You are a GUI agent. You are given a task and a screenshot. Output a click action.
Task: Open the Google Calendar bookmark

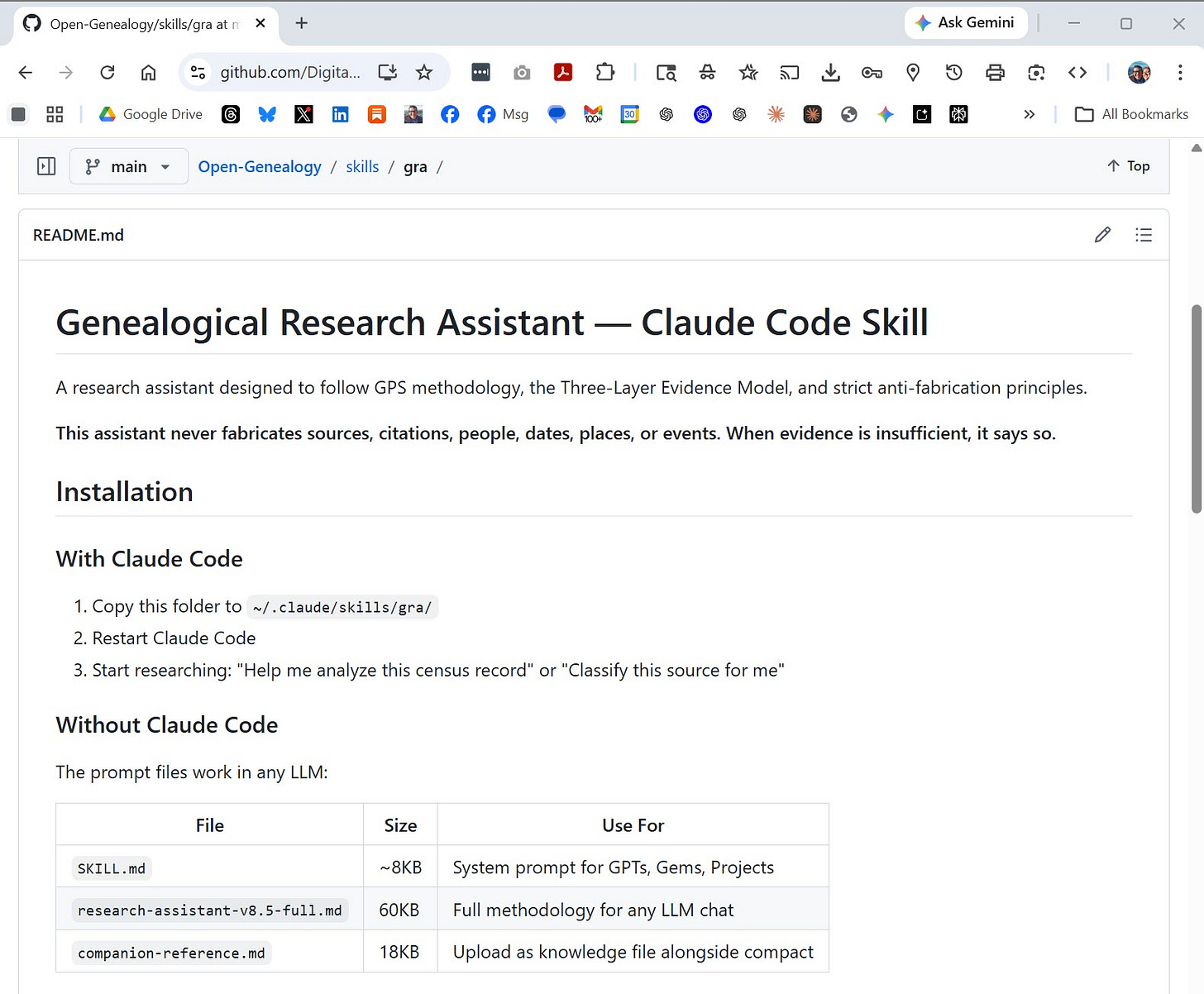[630, 114]
